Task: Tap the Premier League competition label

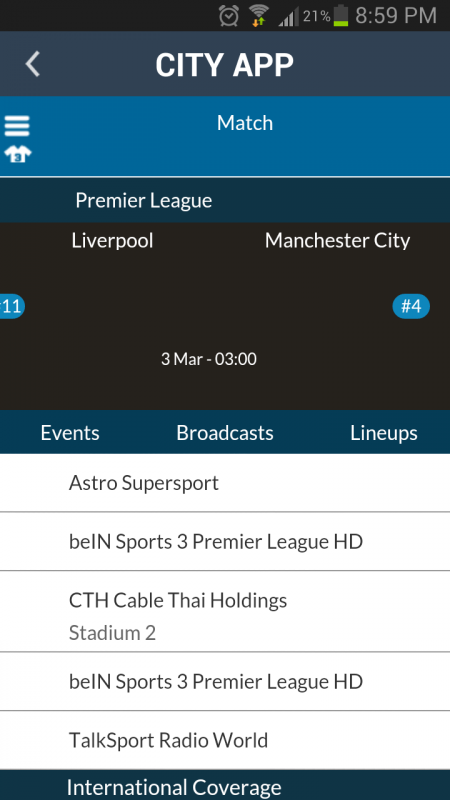Action: pos(143,201)
